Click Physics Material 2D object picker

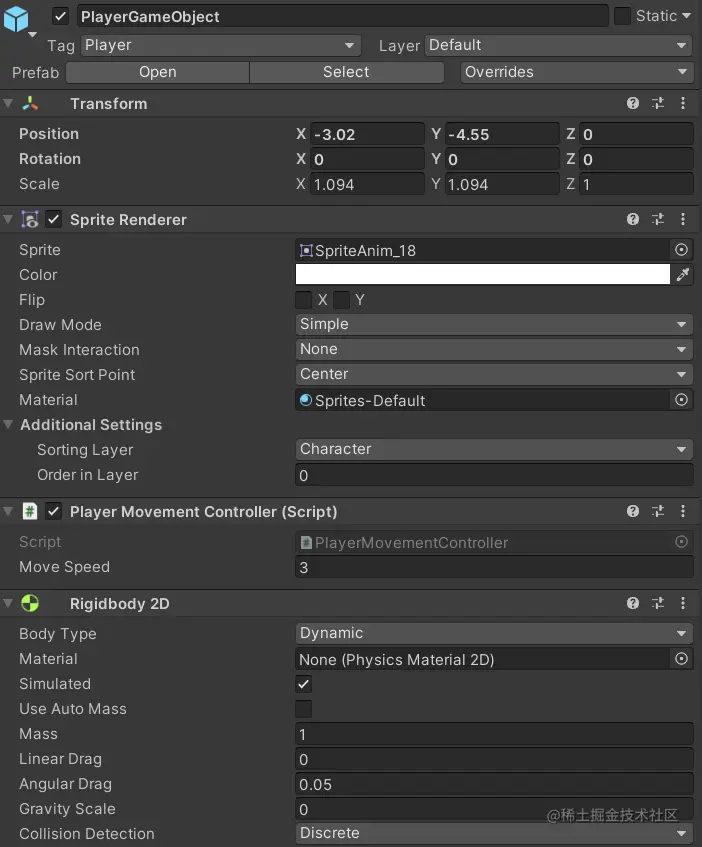(682, 659)
